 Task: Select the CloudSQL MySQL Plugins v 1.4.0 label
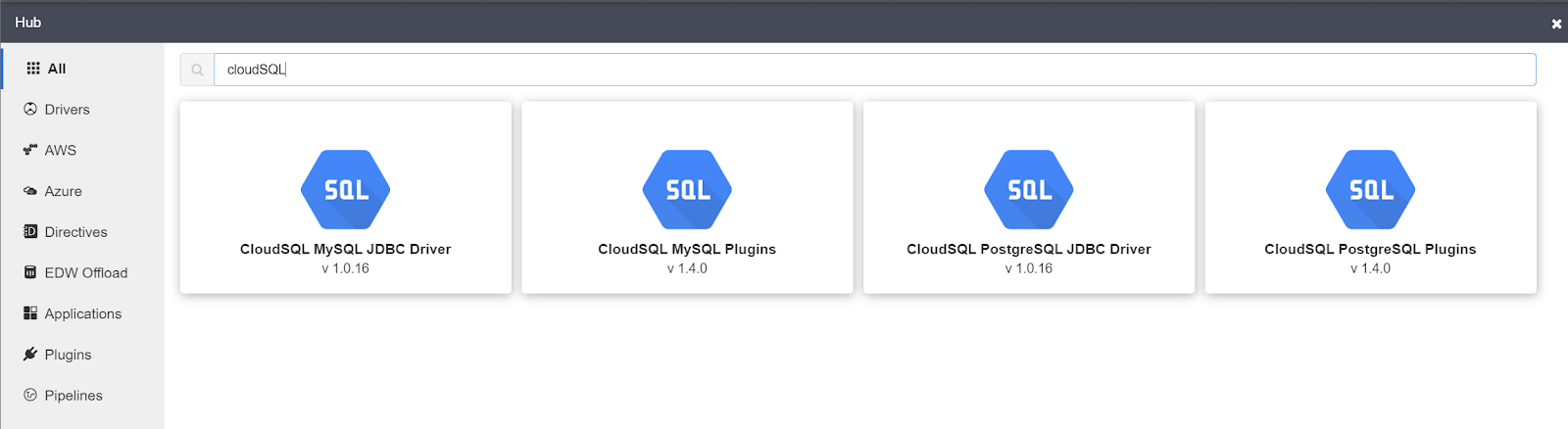687,268
